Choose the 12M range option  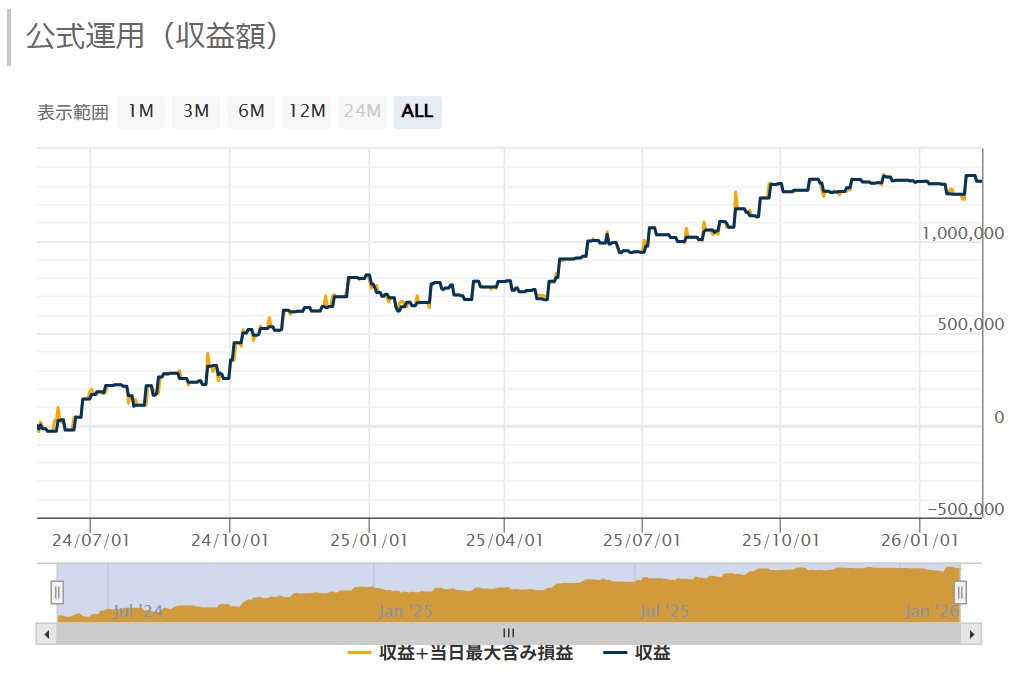coord(306,112)
